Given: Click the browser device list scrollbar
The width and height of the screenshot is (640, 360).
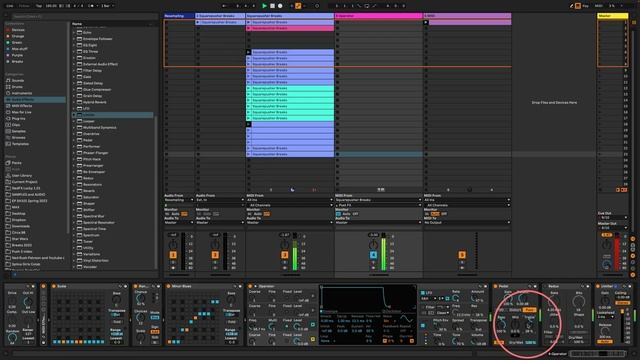Looking at the screenshot, I should pos(156,192).
